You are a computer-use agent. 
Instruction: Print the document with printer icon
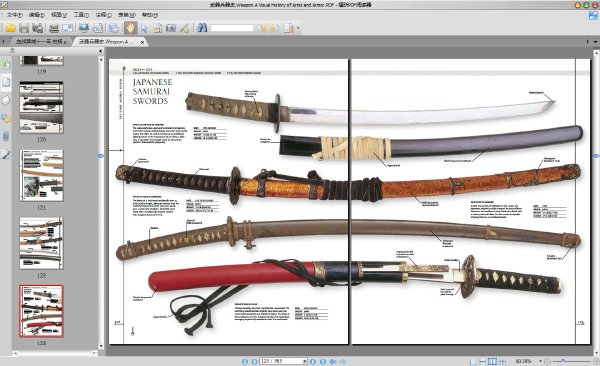[x=54, y=28]
